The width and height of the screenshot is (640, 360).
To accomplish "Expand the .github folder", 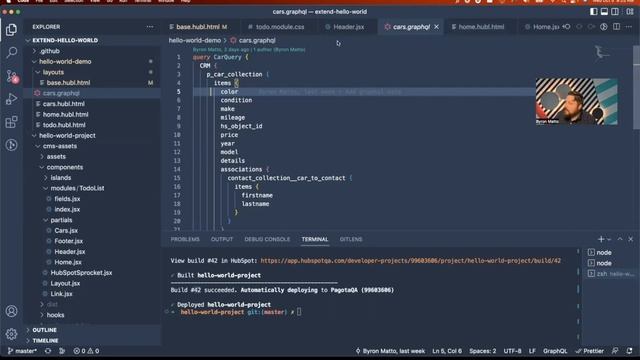I will (92, 51).
